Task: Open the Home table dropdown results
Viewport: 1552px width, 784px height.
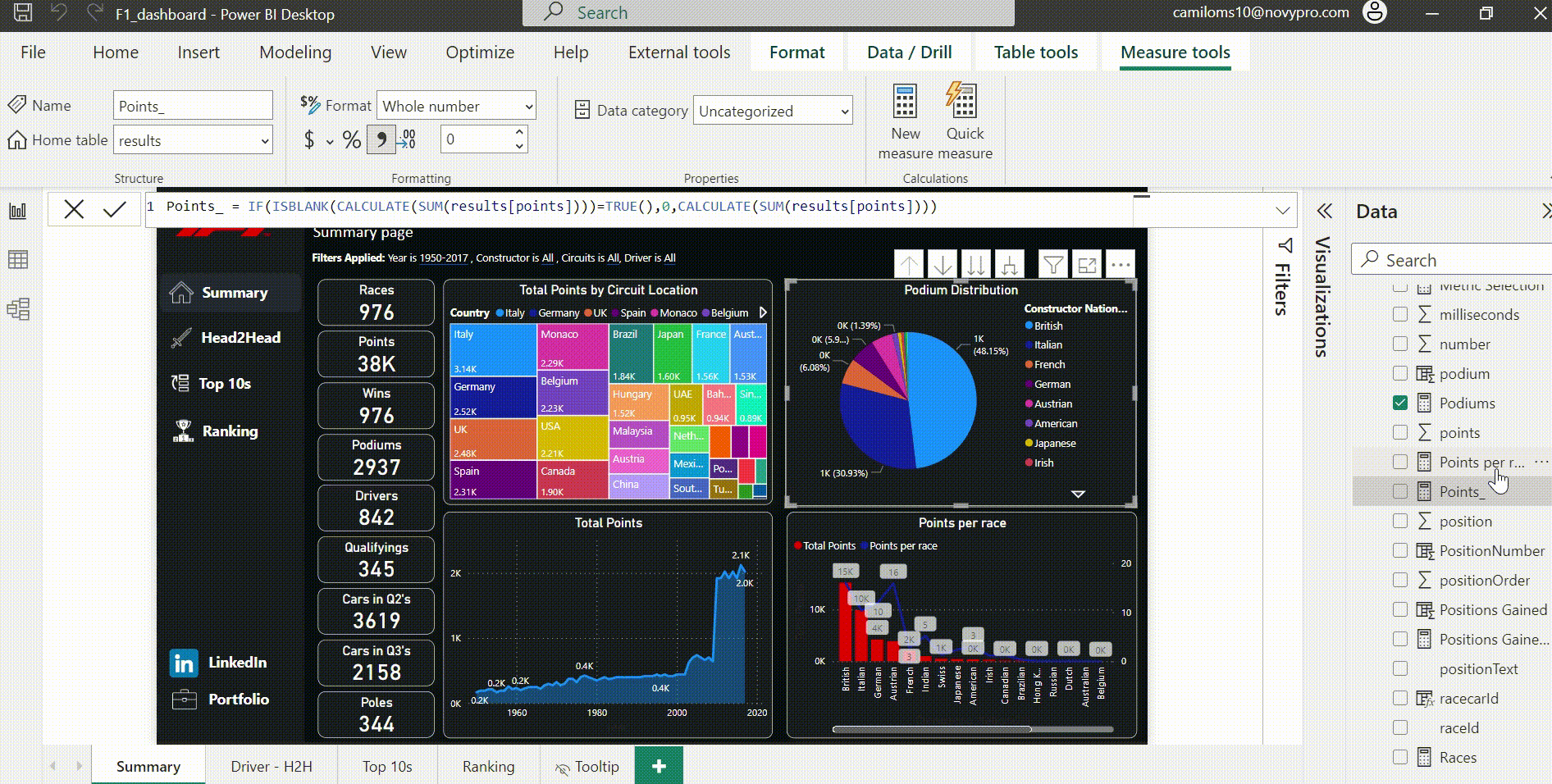Action: click(193, 140)
